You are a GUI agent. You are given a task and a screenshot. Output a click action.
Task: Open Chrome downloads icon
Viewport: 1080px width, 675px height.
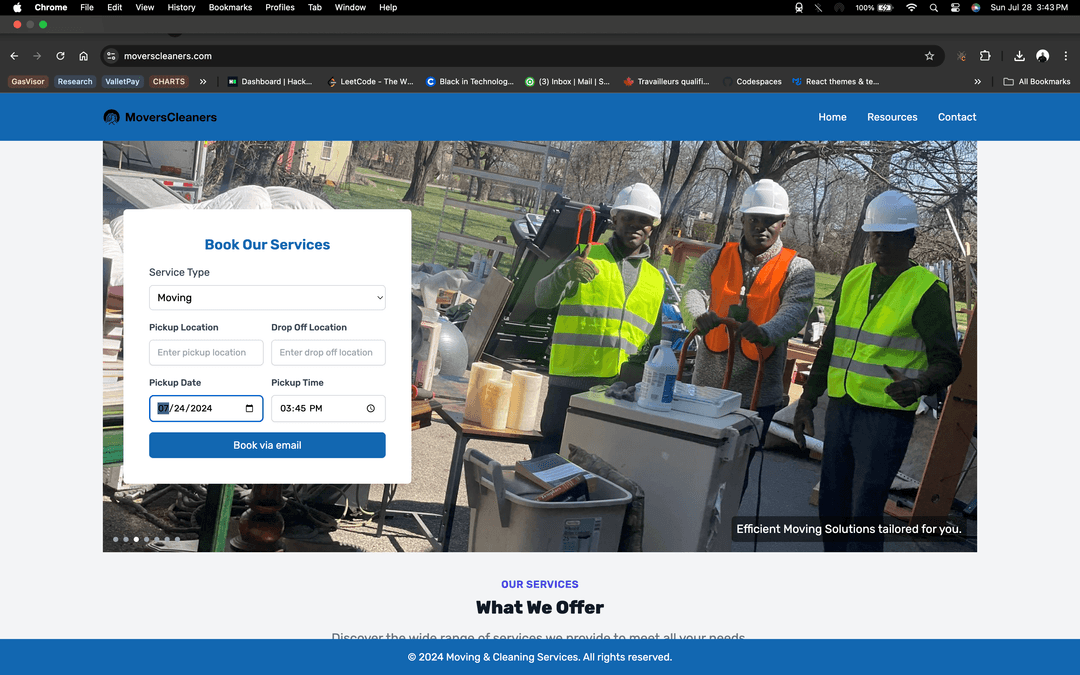click(x=1019, y=56)
